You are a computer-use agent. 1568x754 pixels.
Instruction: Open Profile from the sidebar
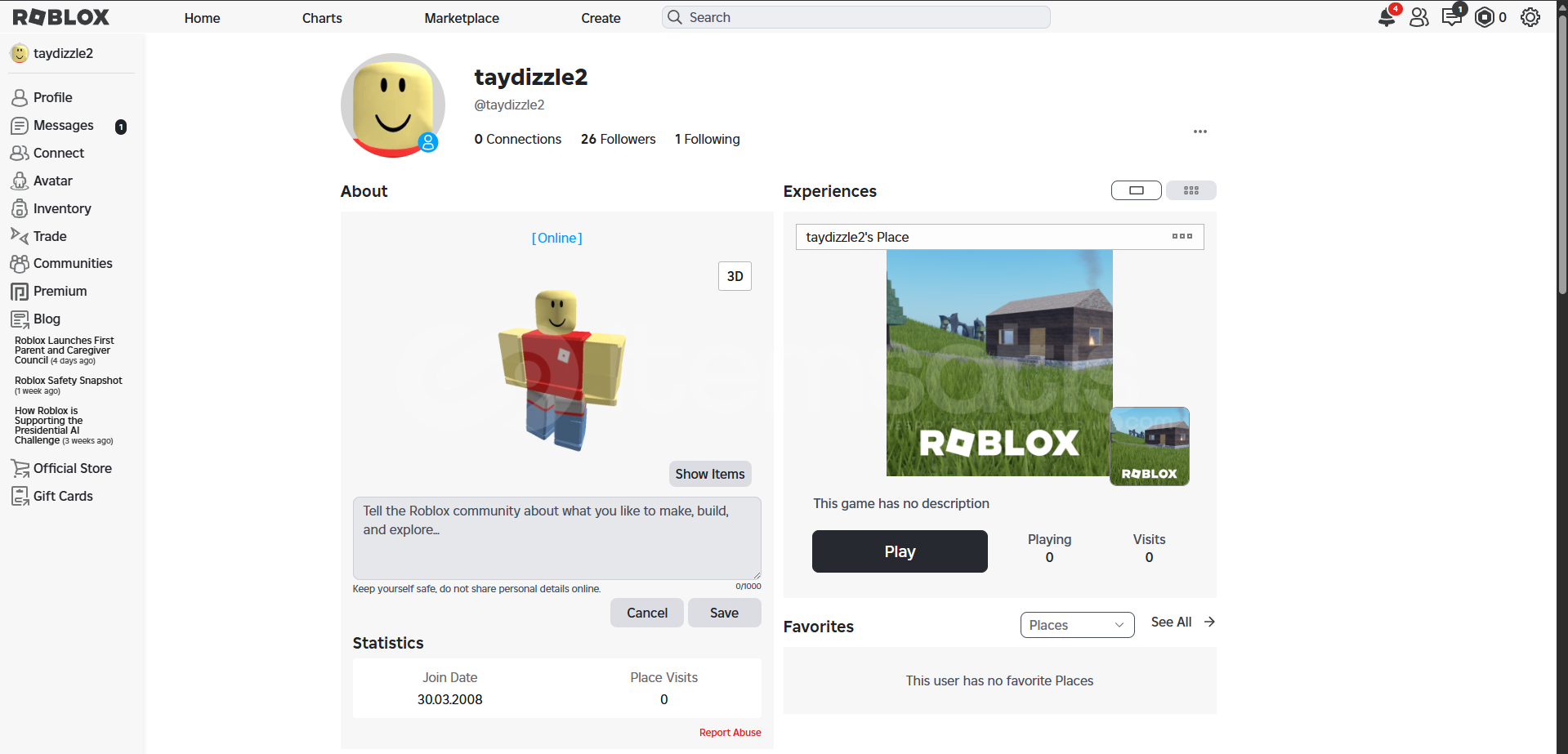[53, 97]
